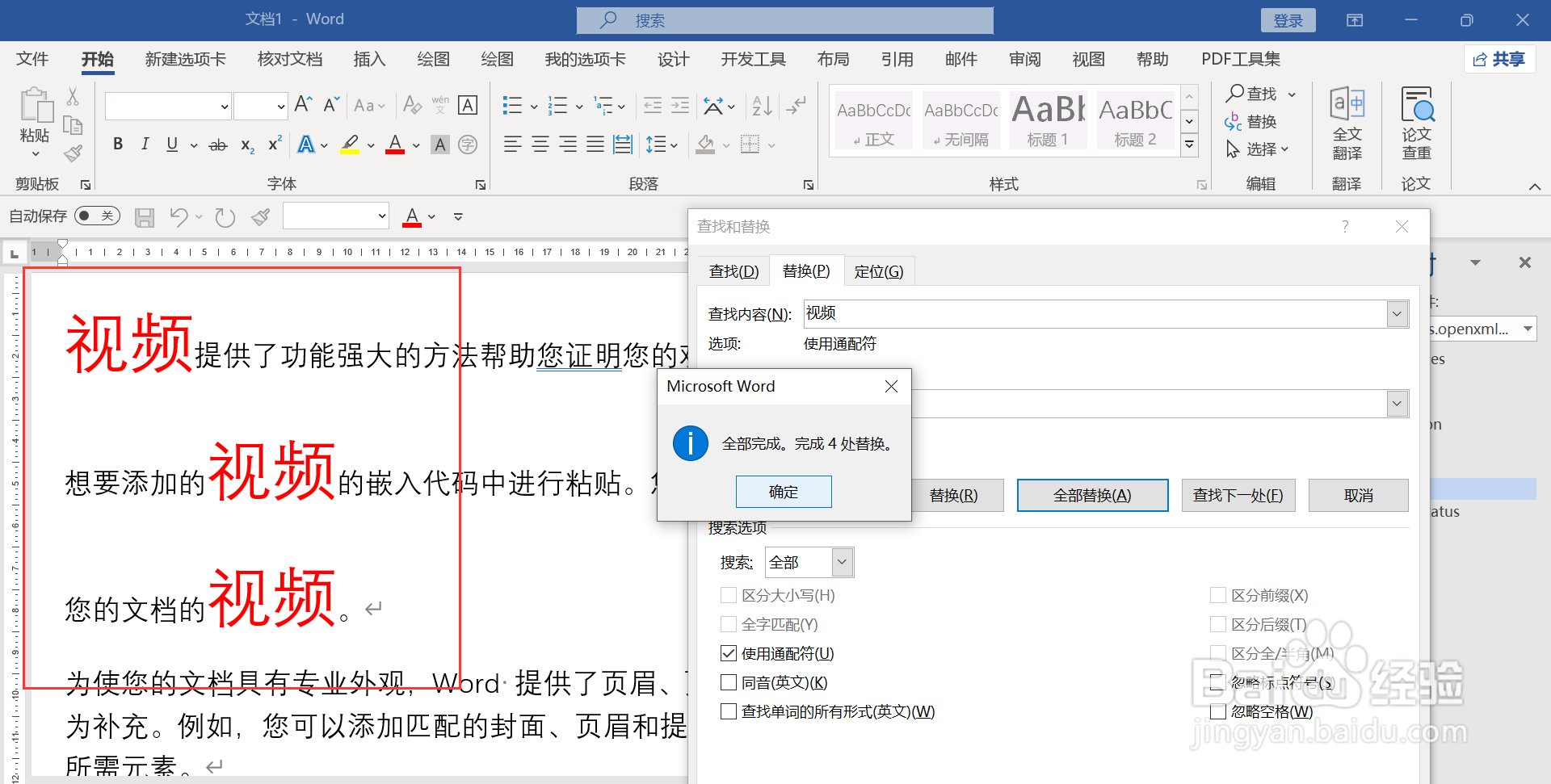Click the numbered list icon
Screen dimensions: 1551x784
(557, 105)
